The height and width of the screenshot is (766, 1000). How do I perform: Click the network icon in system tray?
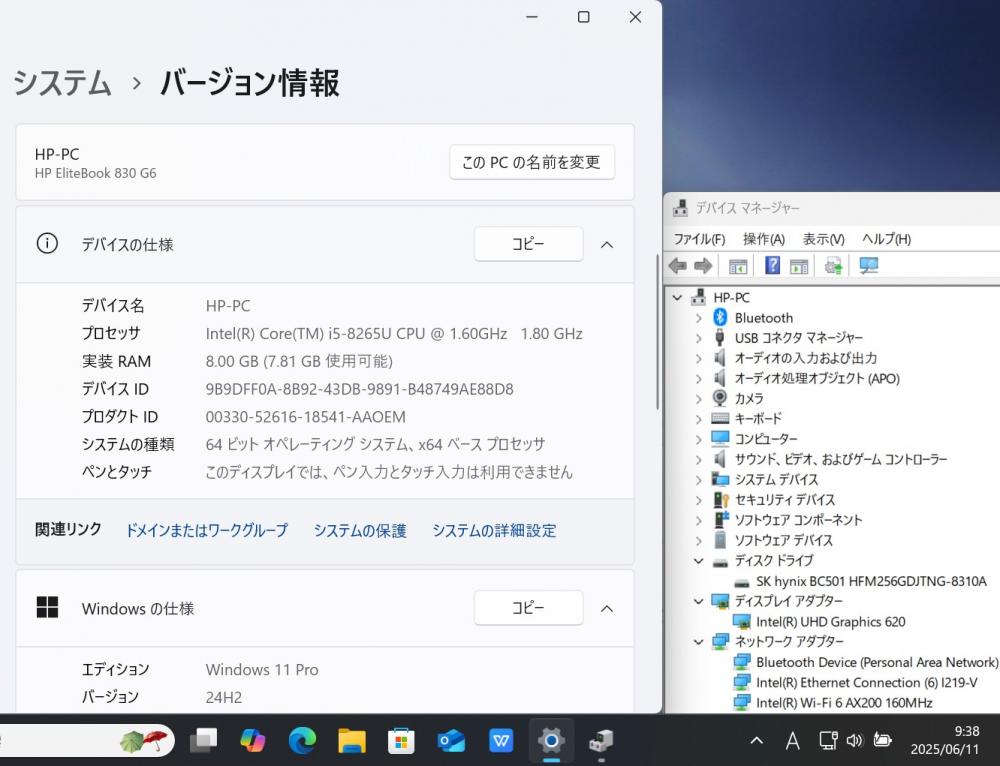coord(828,740)
